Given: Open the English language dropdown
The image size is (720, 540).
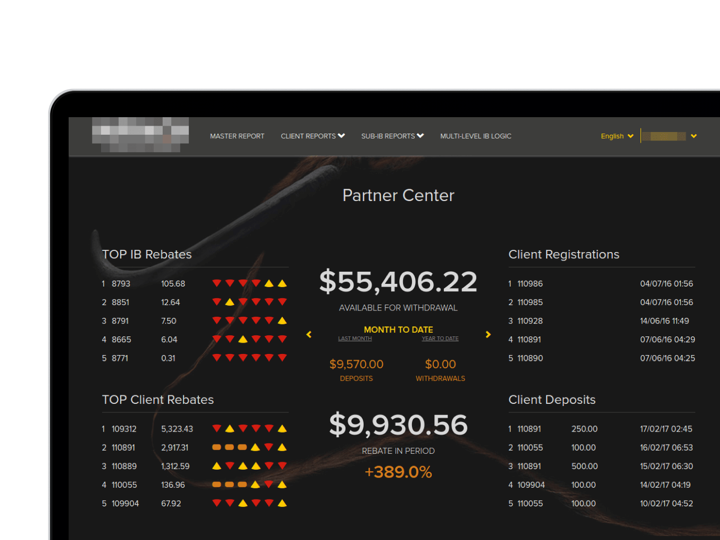Looking at the screenshot, I should (x=617, y=136).
